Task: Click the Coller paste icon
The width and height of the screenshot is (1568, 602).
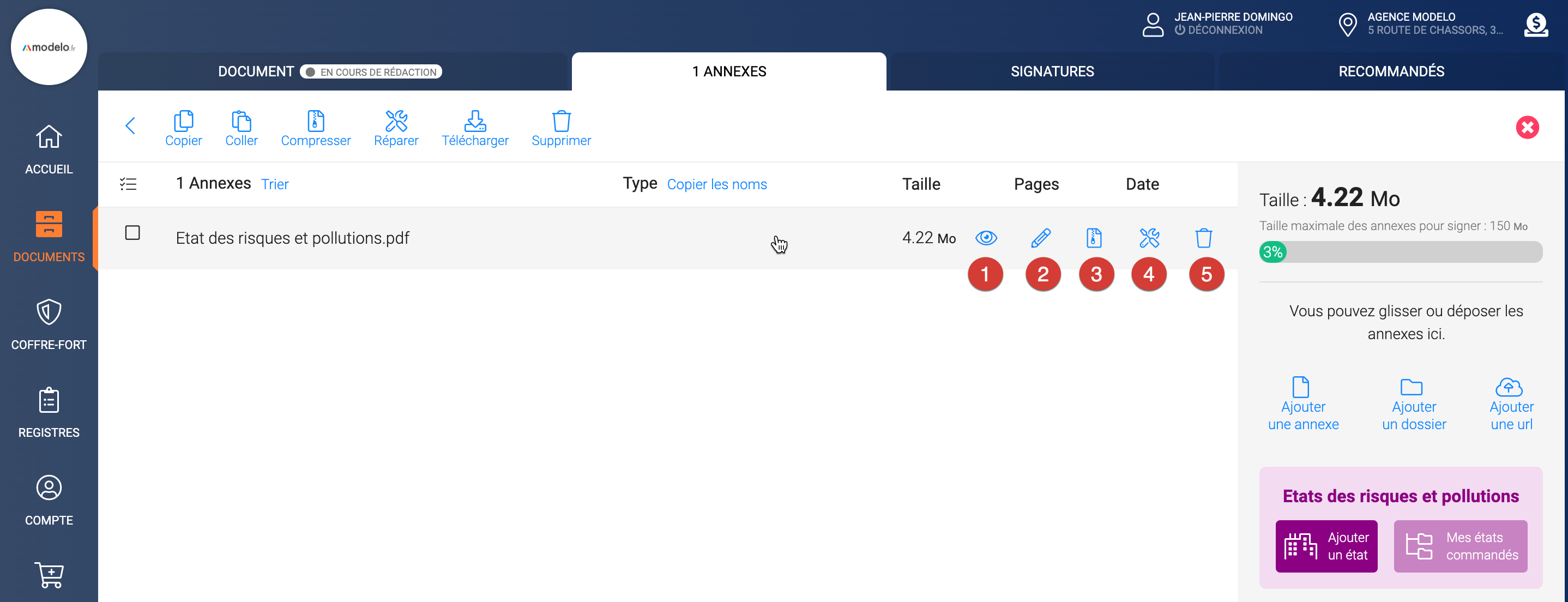Action: [x=241, y=122]
